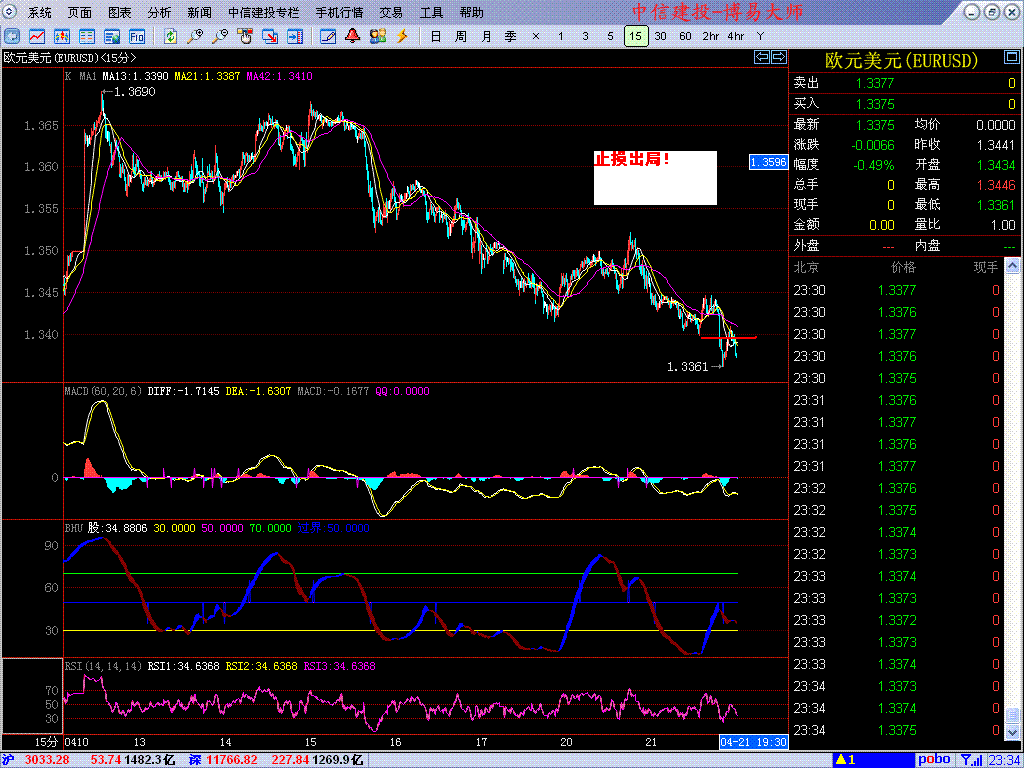Image resolution: width=1024 pixels, height=768 pixels.
Task: Go to previous symbol with left arrow
Action: pos(761,57)
